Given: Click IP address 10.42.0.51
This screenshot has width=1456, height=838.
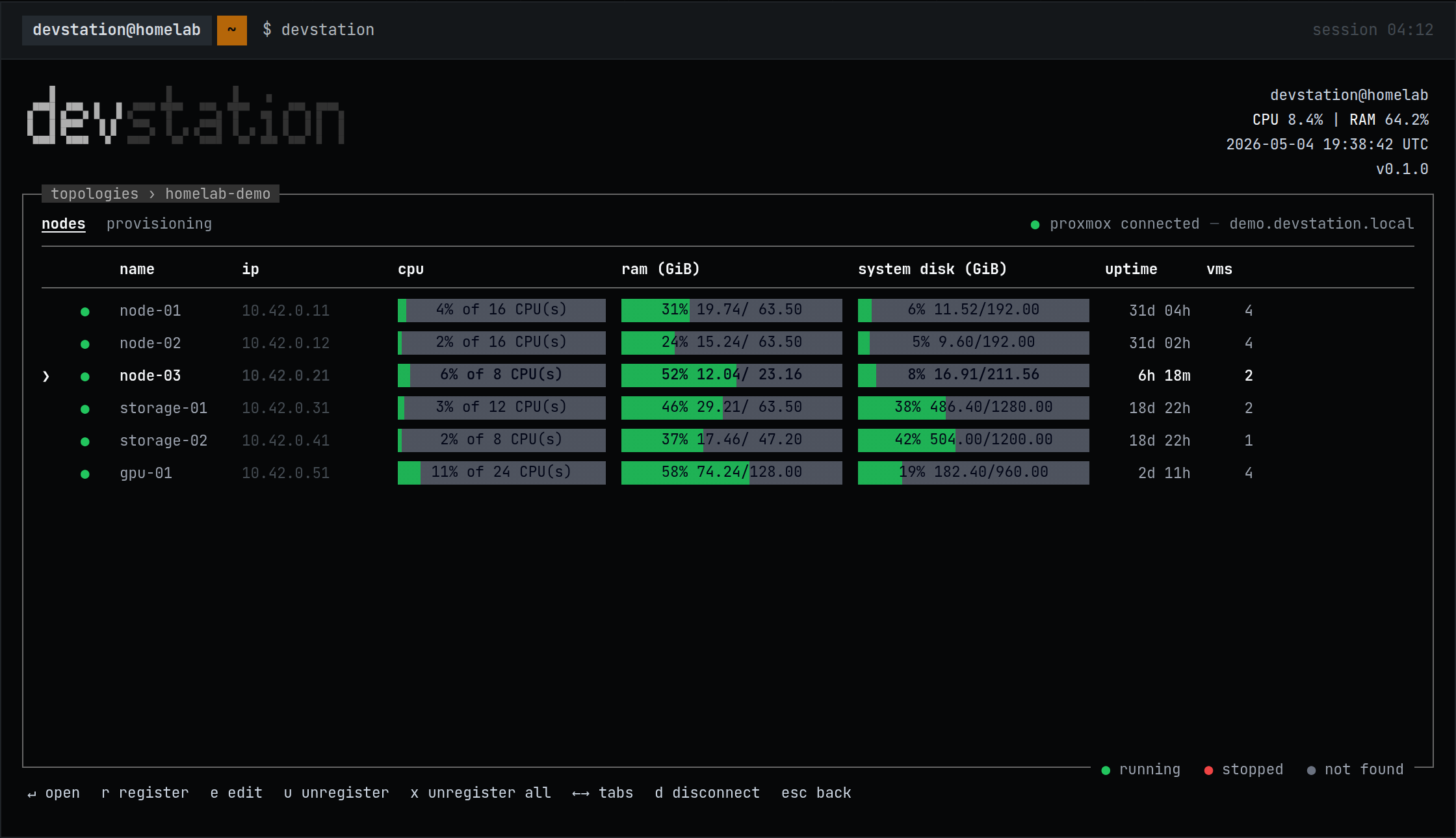Looking at the screenshot, I should (285, 473).
